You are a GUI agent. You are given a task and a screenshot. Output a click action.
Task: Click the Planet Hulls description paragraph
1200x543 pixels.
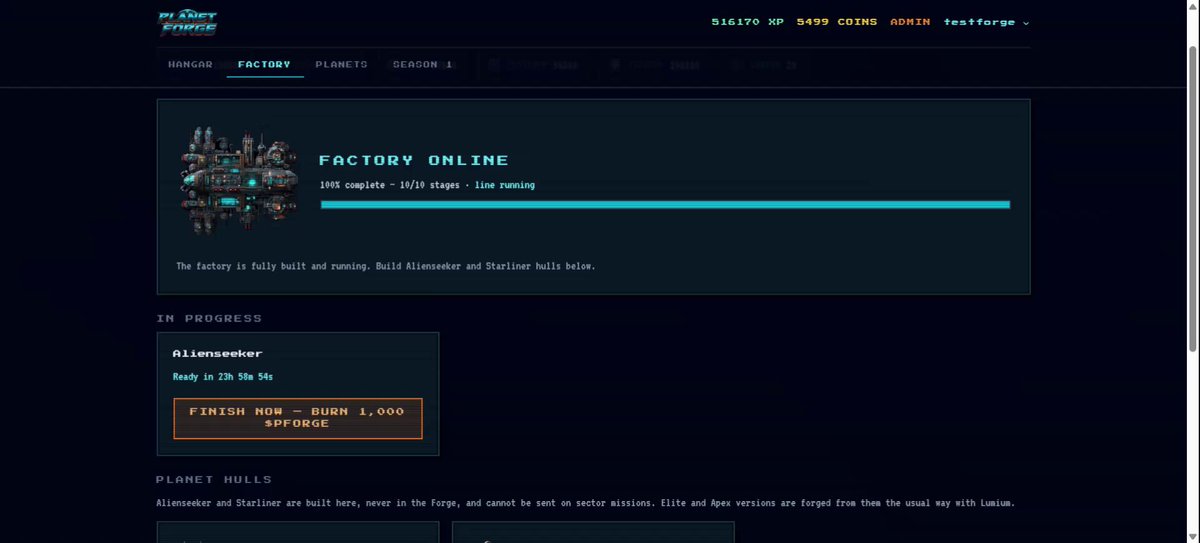[x=586, y=503]
